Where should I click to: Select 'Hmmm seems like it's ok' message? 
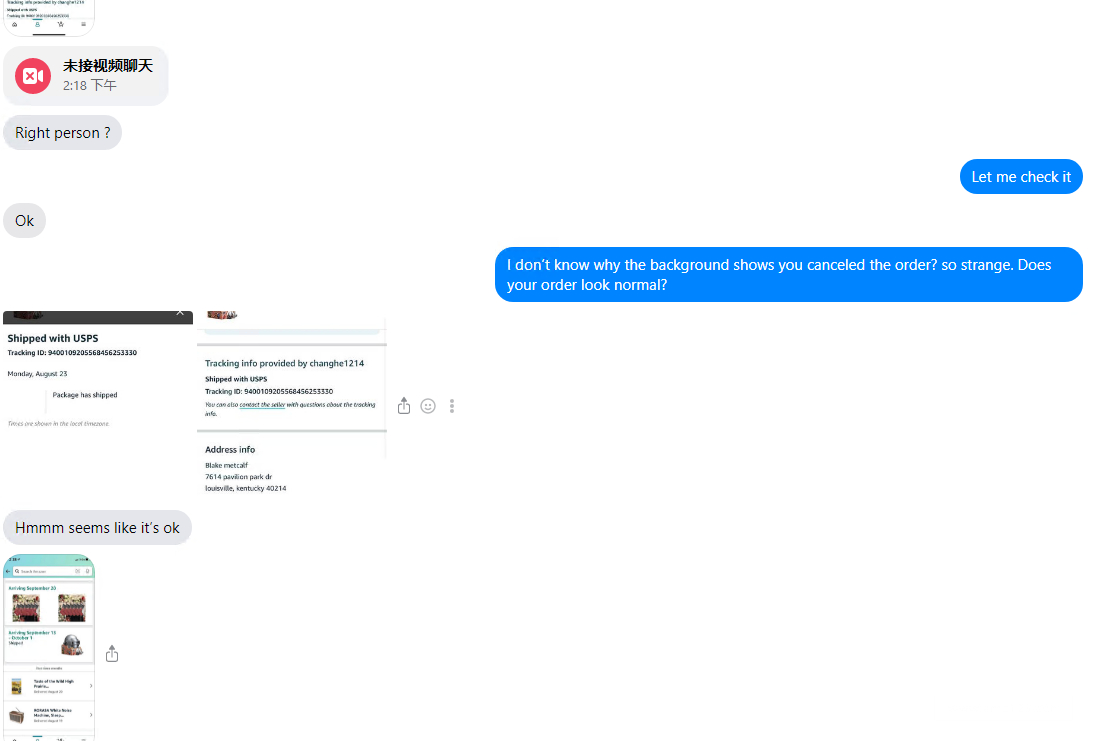[x=97, y=527]
